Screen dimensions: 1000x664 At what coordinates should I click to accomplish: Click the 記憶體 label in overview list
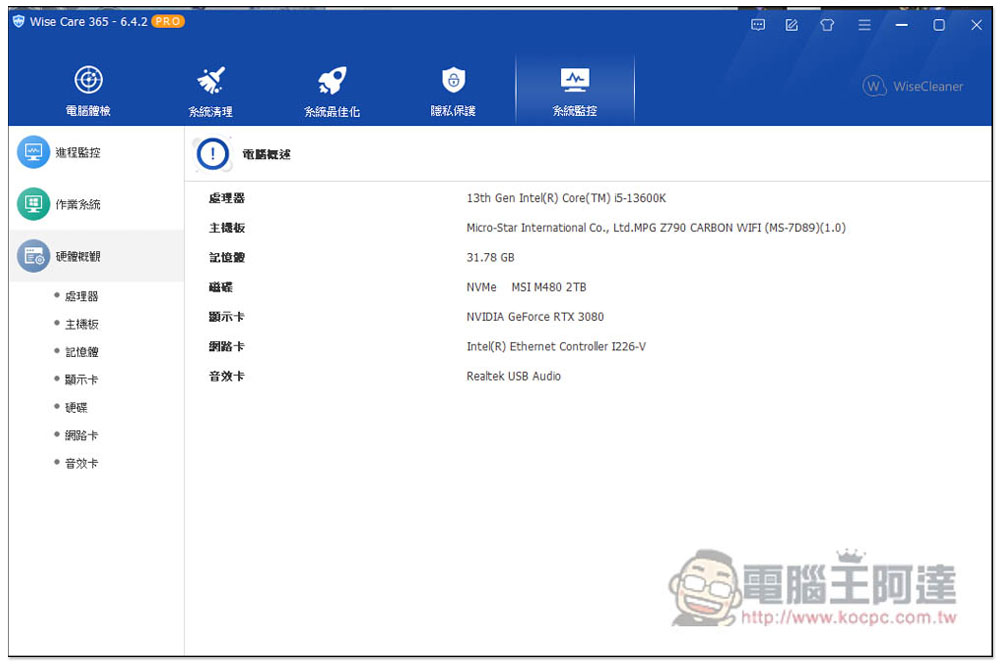pos(226,258)
